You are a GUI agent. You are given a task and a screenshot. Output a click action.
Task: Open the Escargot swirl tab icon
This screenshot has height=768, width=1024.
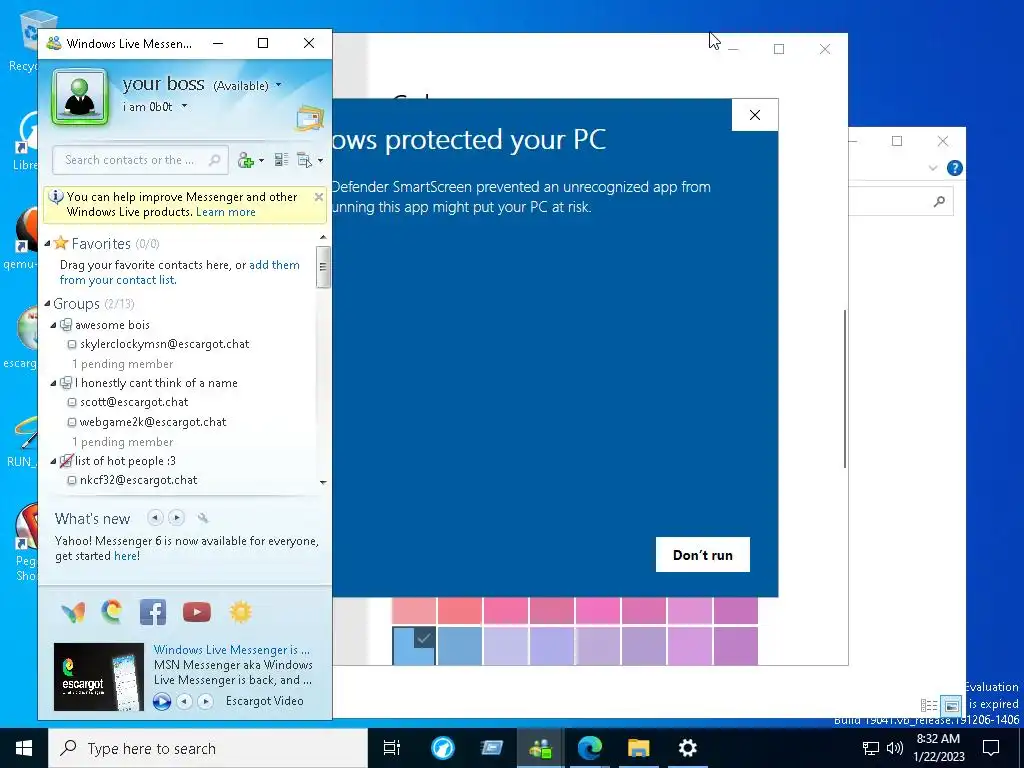tap(112, 612)
